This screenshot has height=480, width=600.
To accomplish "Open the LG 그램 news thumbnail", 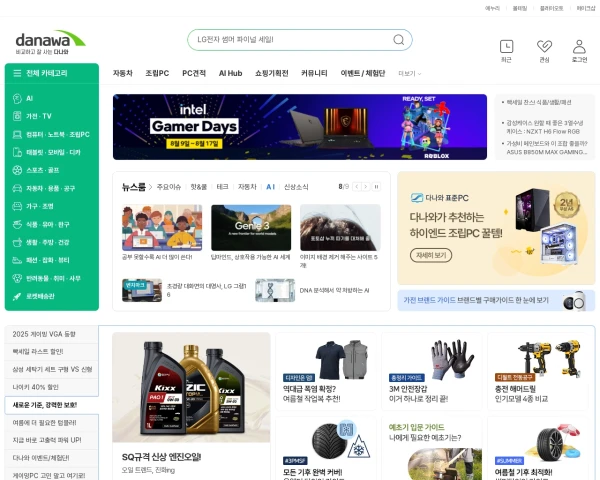I will click(x=142, y=291).
